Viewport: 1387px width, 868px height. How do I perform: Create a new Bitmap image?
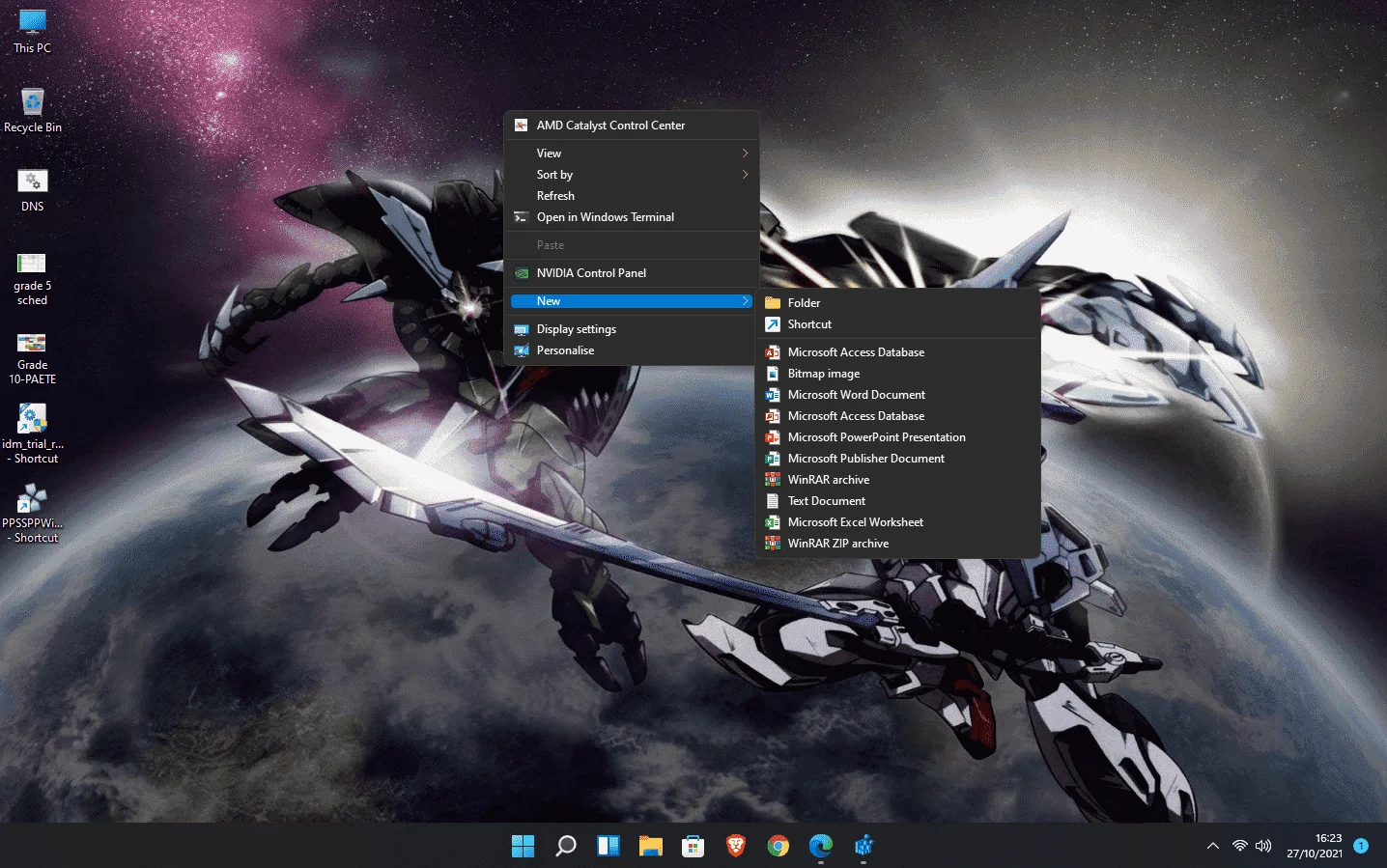coord(898,374)
